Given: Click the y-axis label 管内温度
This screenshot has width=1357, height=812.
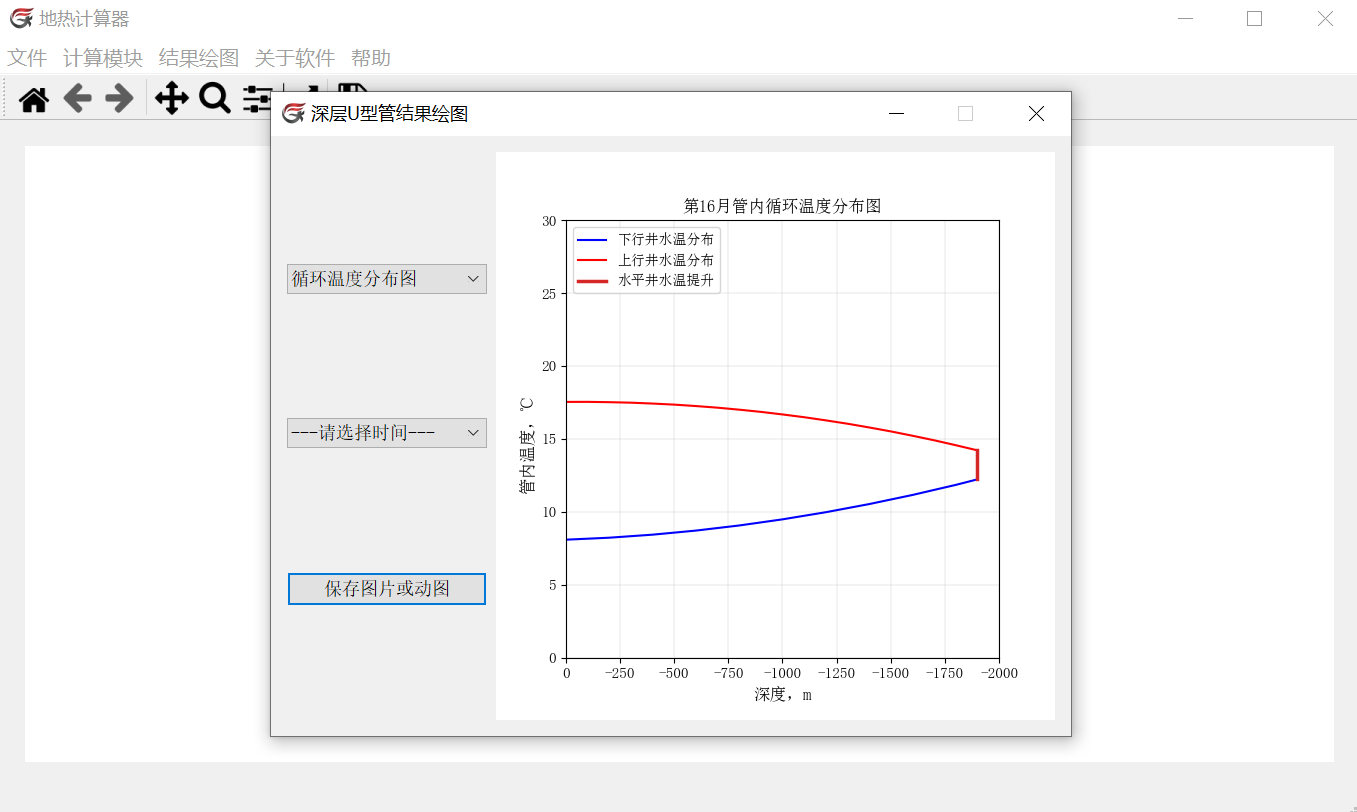Looking at the screenshot, I should click(x=526, y=445).
